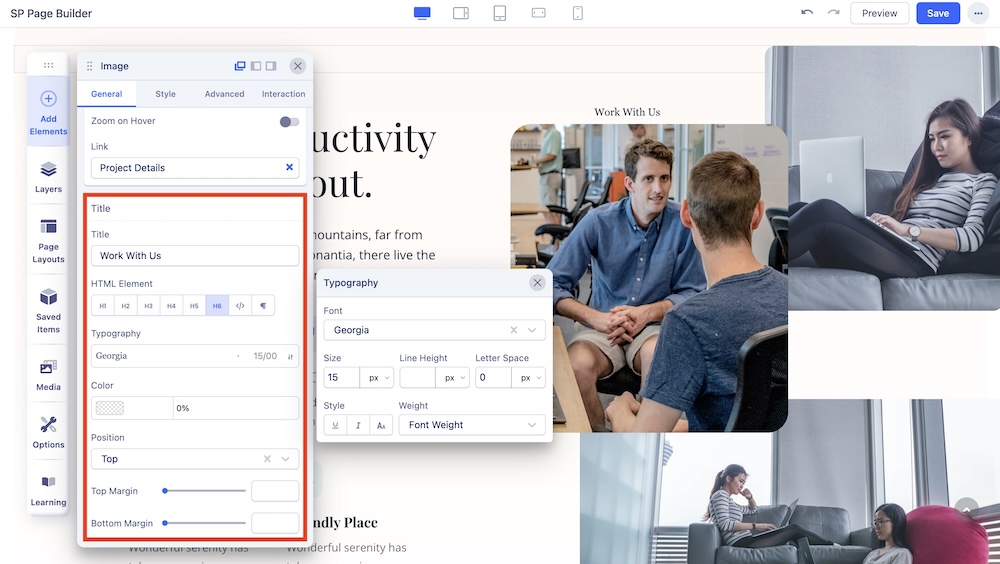Switch to mobile phone preview
This screenshot has height=564, width=1000.
coord(577,13)
